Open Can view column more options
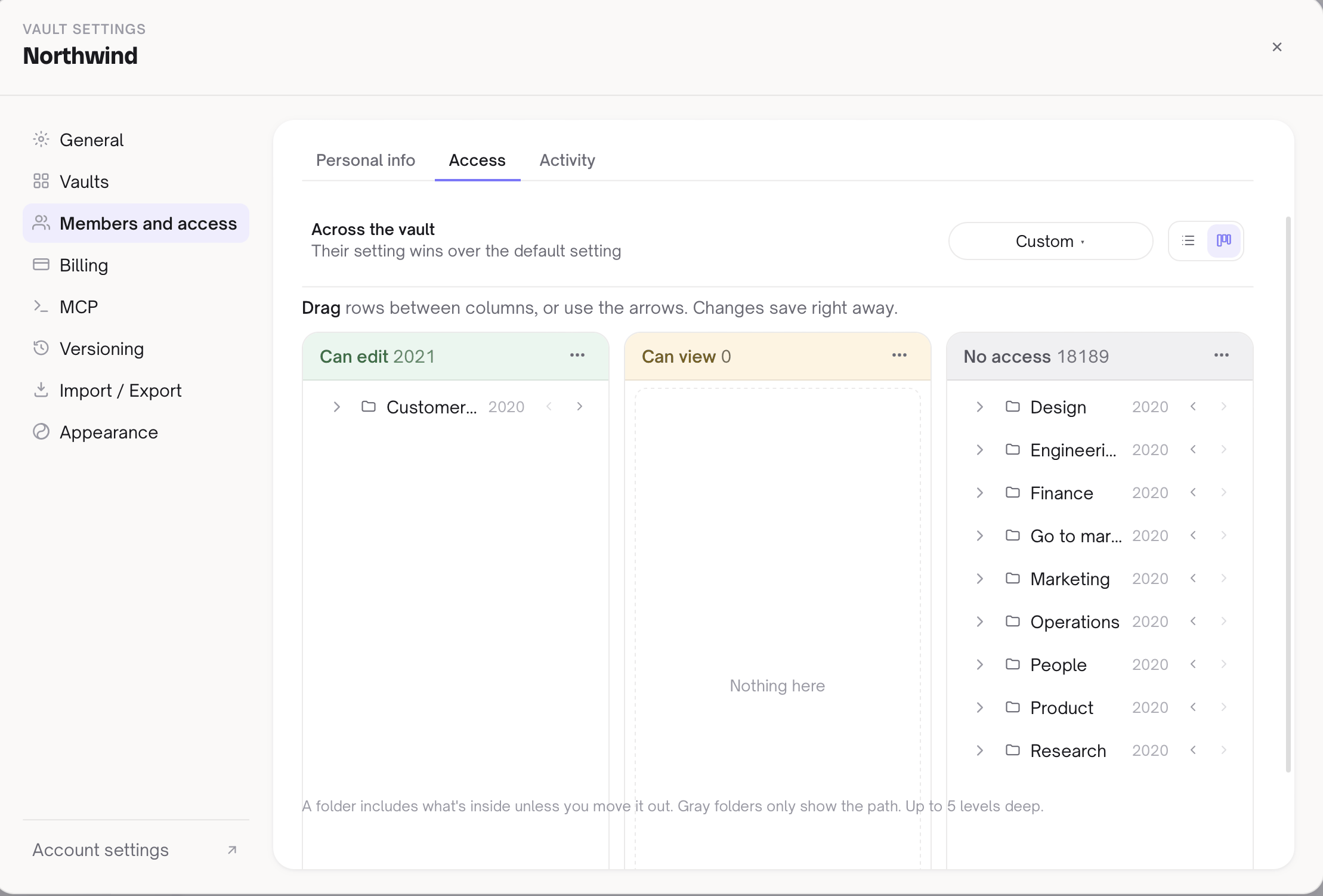 899,356
